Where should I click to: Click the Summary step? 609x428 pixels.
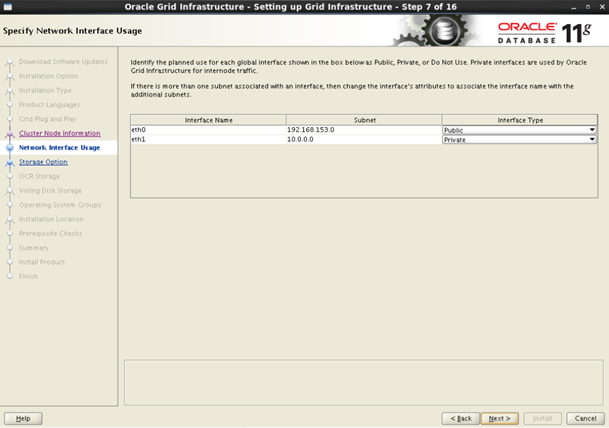tap(34, 248)
